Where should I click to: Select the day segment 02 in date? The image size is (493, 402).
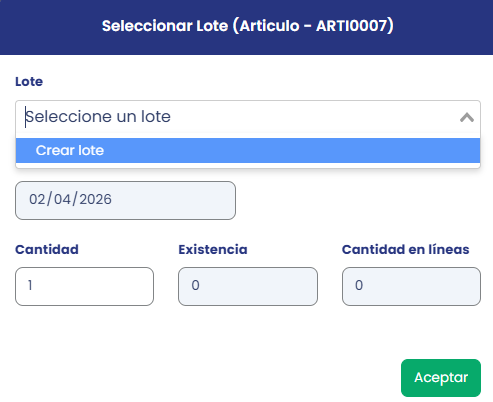tap(37, 199)
